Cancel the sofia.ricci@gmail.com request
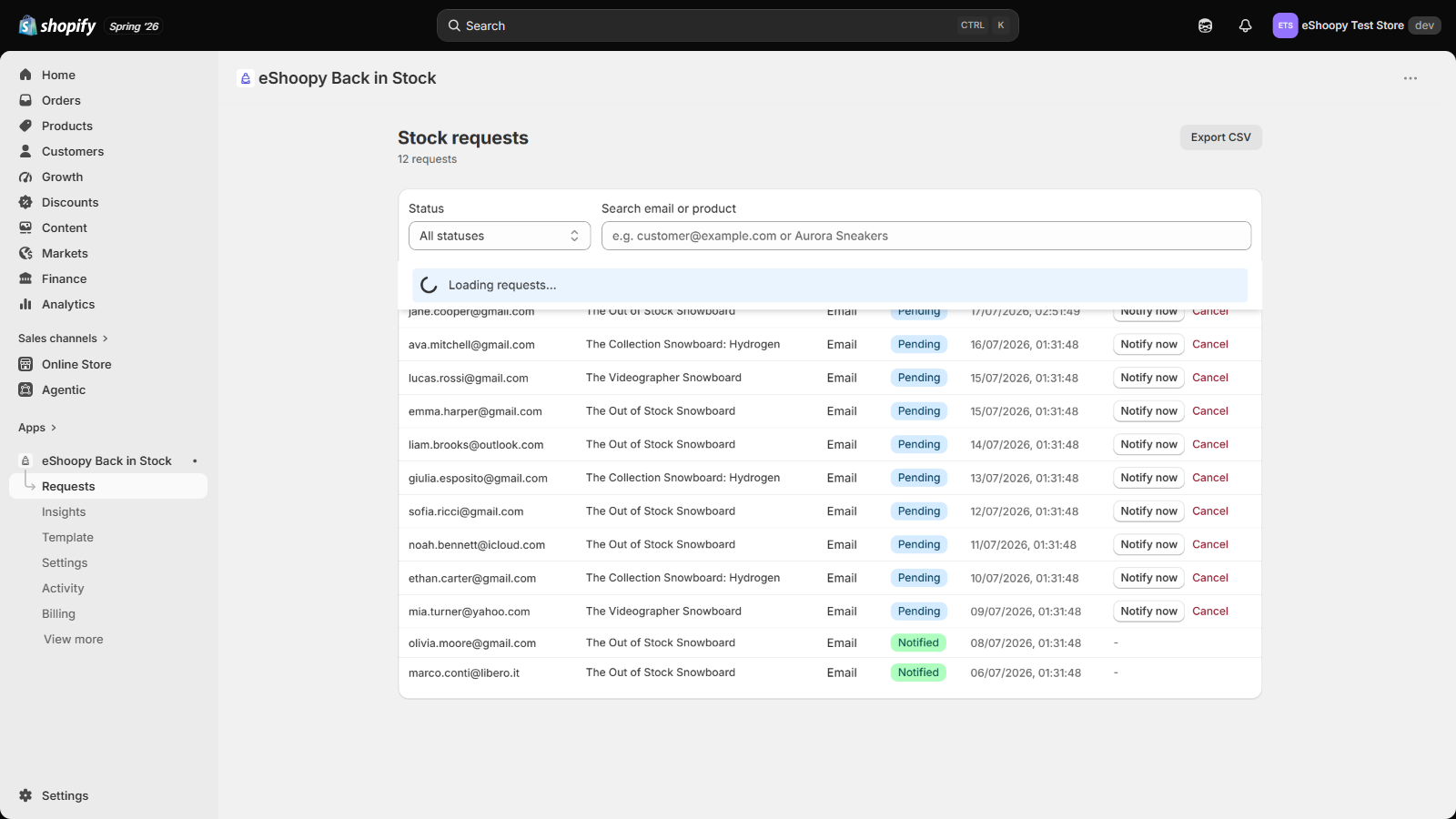The image size is (1456, 819). click(1210, 511)
